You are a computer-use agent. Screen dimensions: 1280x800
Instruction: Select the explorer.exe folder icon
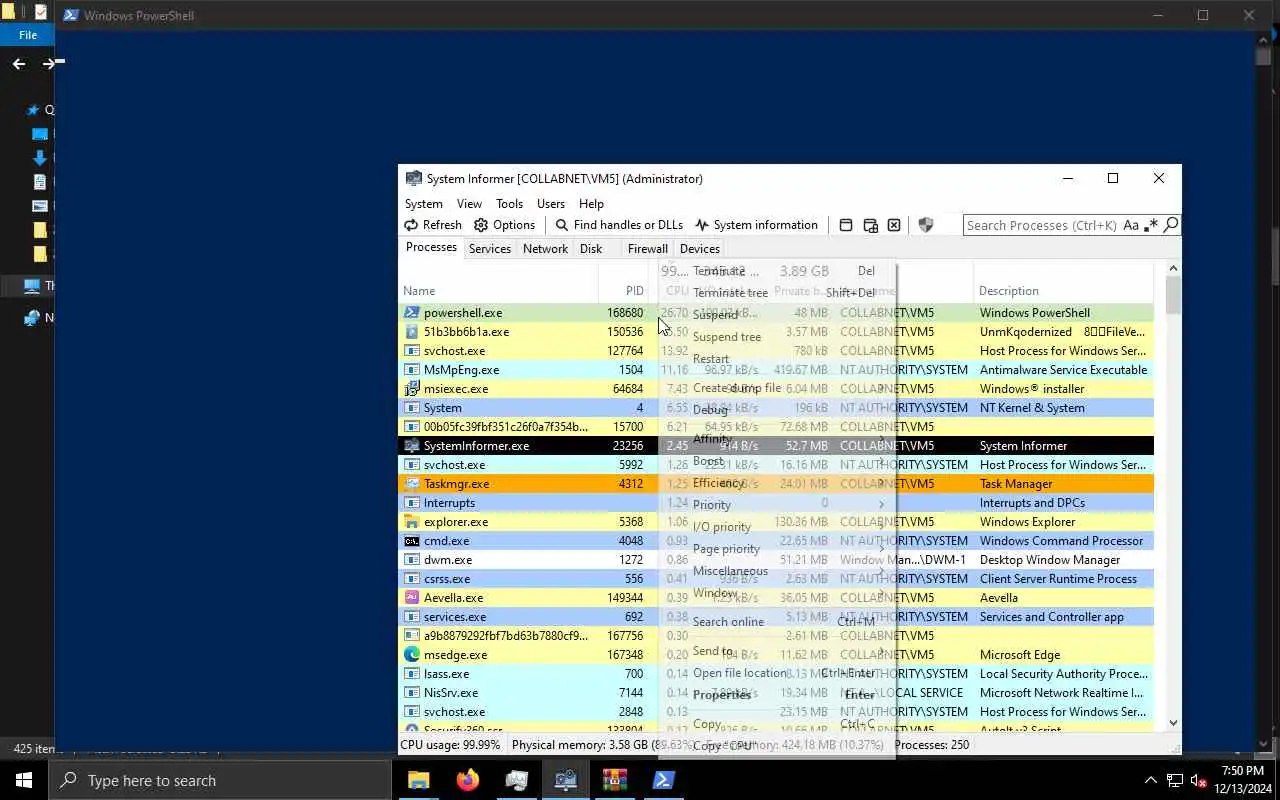click(x=411, y=522)
